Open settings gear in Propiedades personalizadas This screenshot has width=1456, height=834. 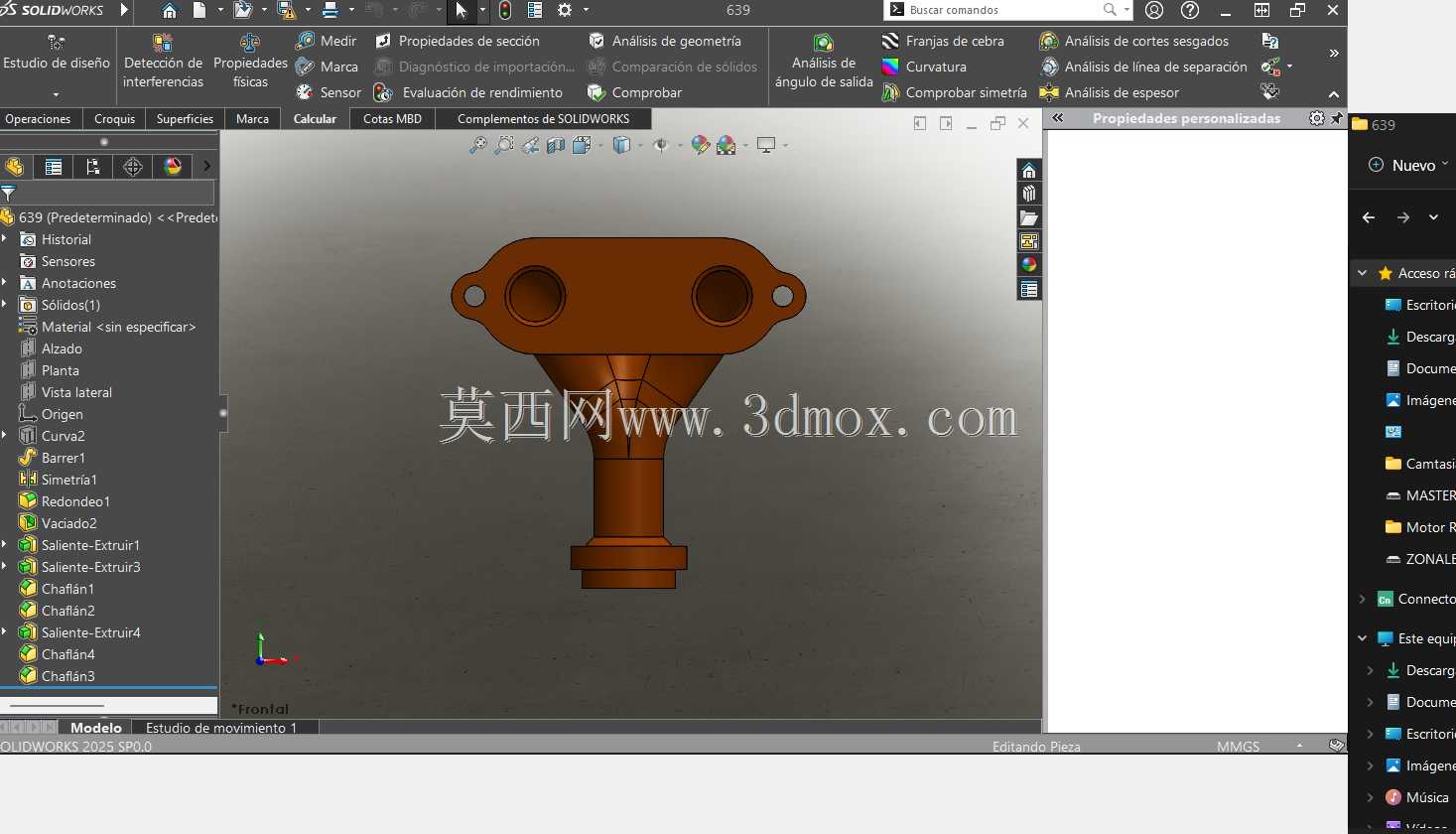[1317, 118]
